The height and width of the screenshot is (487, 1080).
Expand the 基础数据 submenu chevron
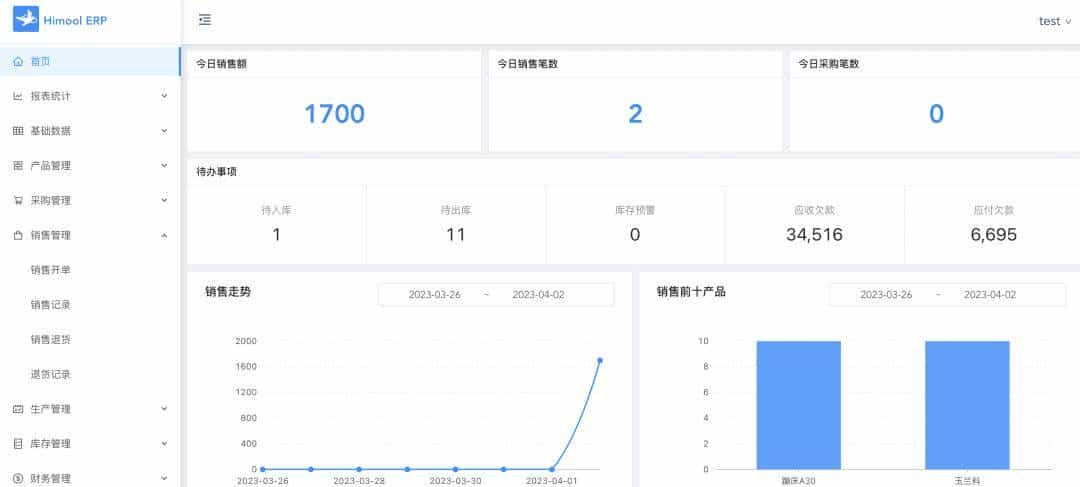pyautogui.click(x=164, y=131)
